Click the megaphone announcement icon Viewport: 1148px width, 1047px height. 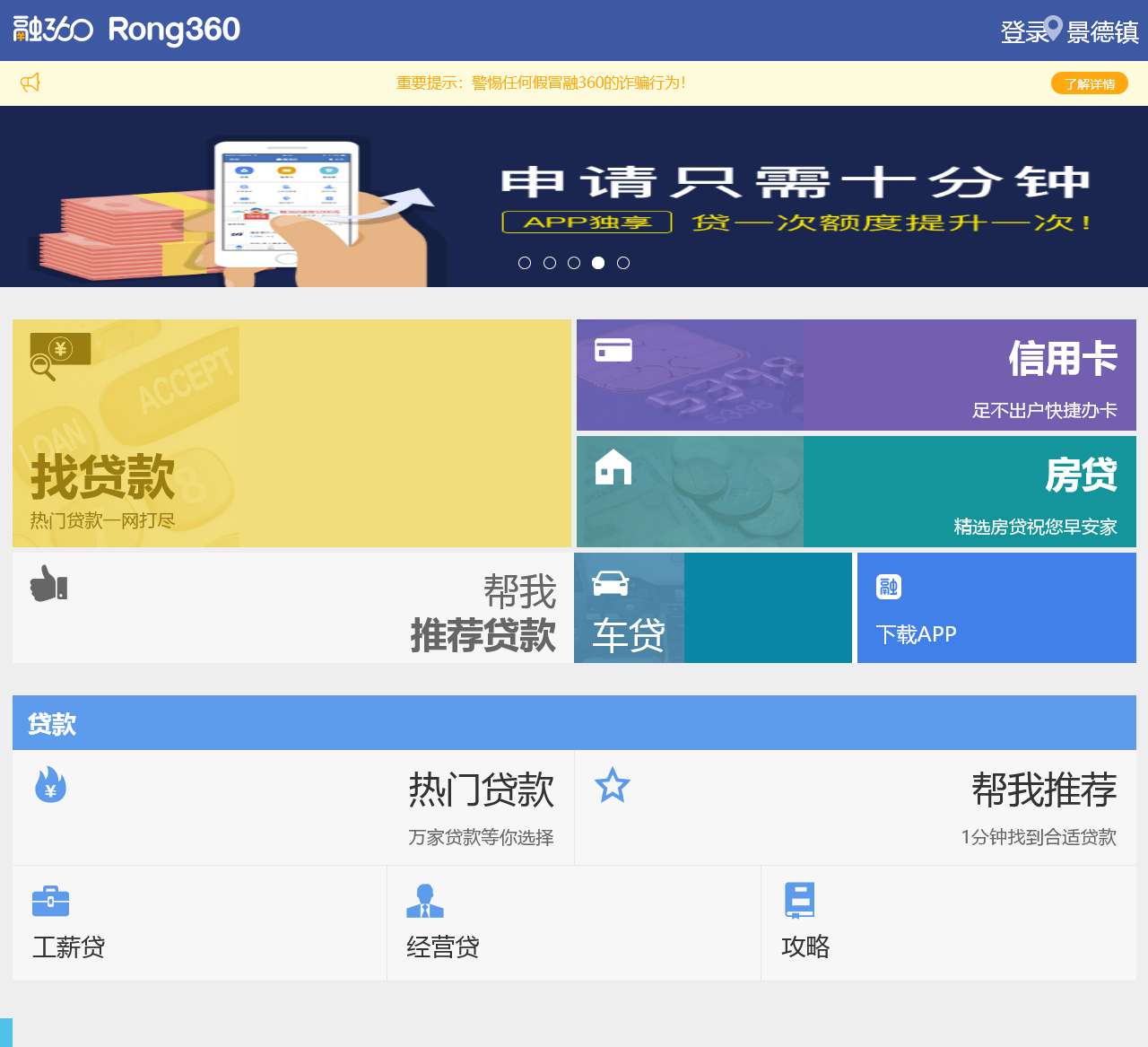(30, 83)
